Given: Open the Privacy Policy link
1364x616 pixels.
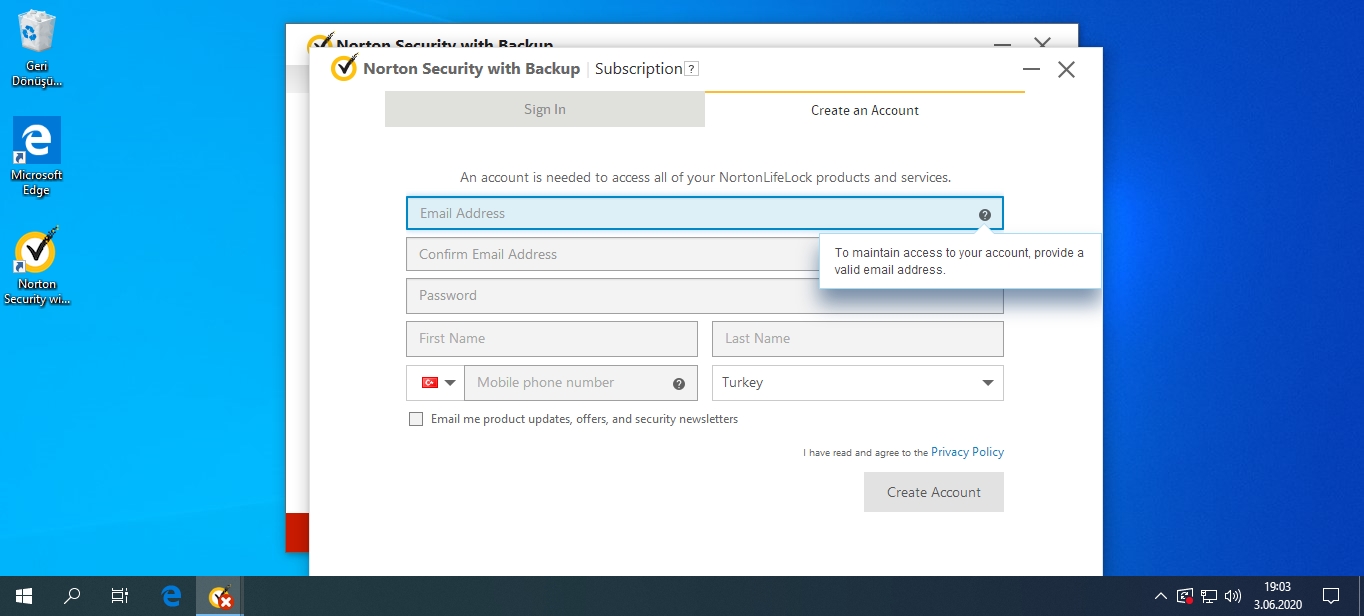Looking at the screenshot, I should click(x=967, y=452).
